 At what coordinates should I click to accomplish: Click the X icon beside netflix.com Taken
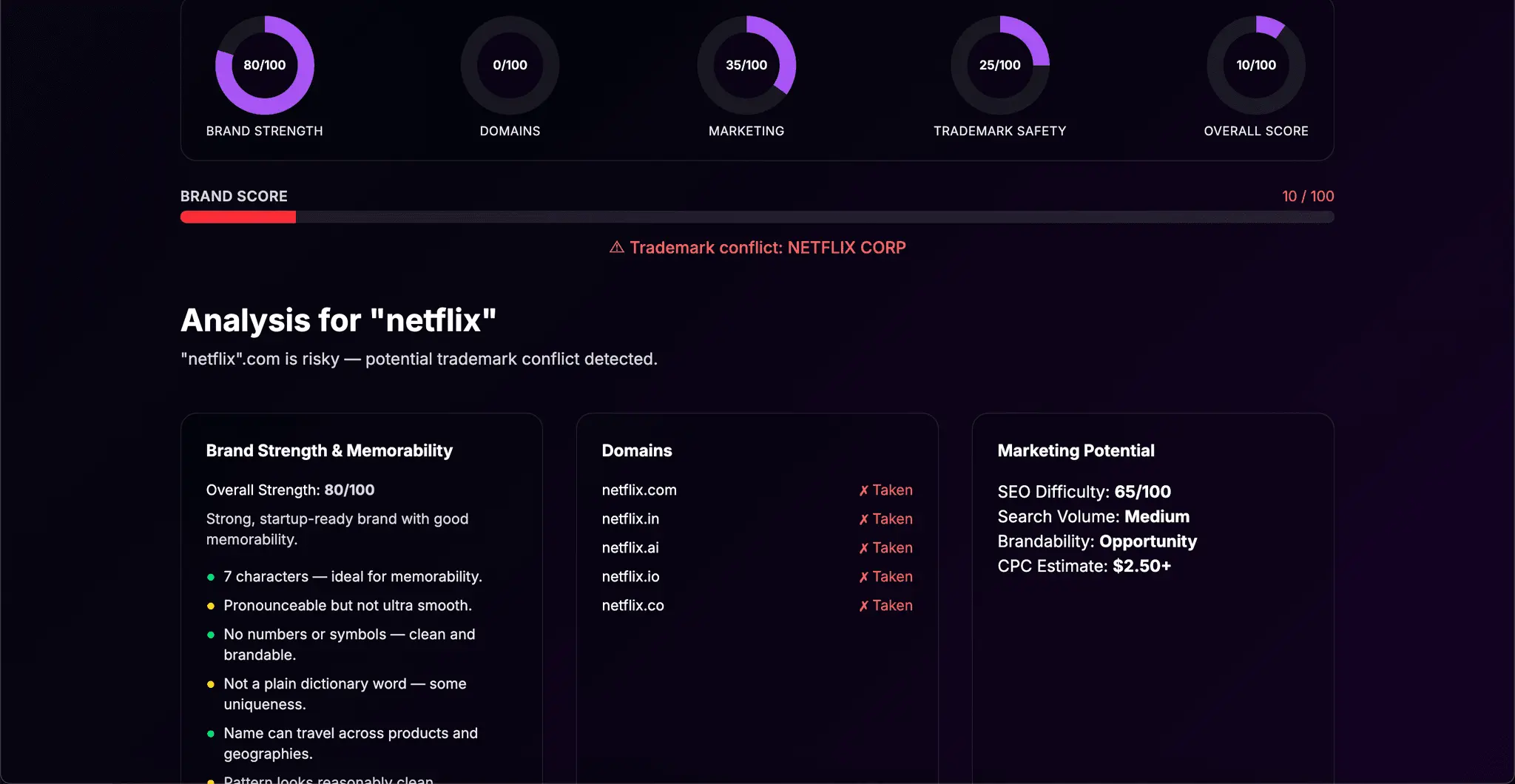[x=863, y=490]
